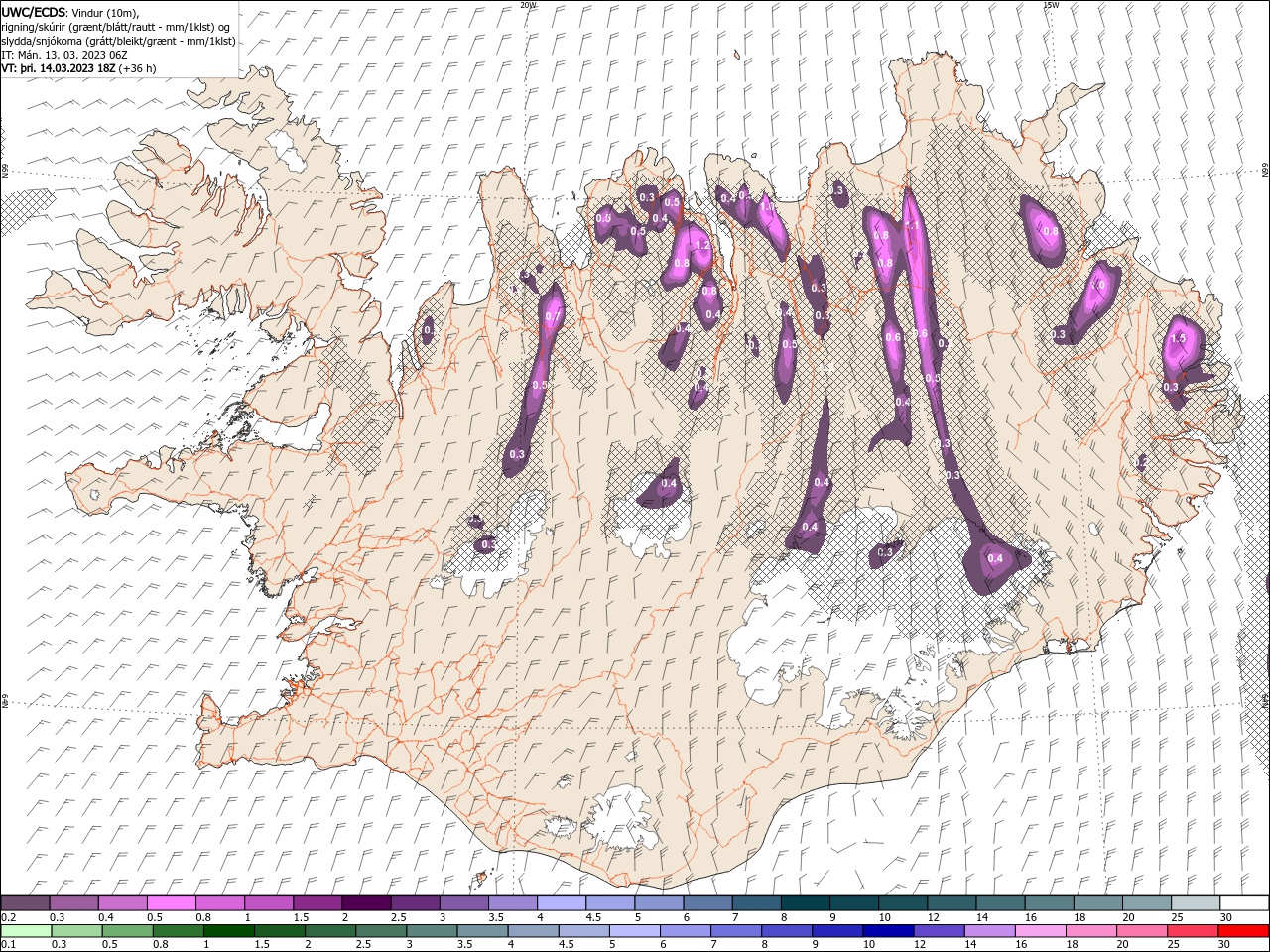Pick the 0.5–0.8 green swatch in lower scale
1270x952 pixels.
(127, 931)
